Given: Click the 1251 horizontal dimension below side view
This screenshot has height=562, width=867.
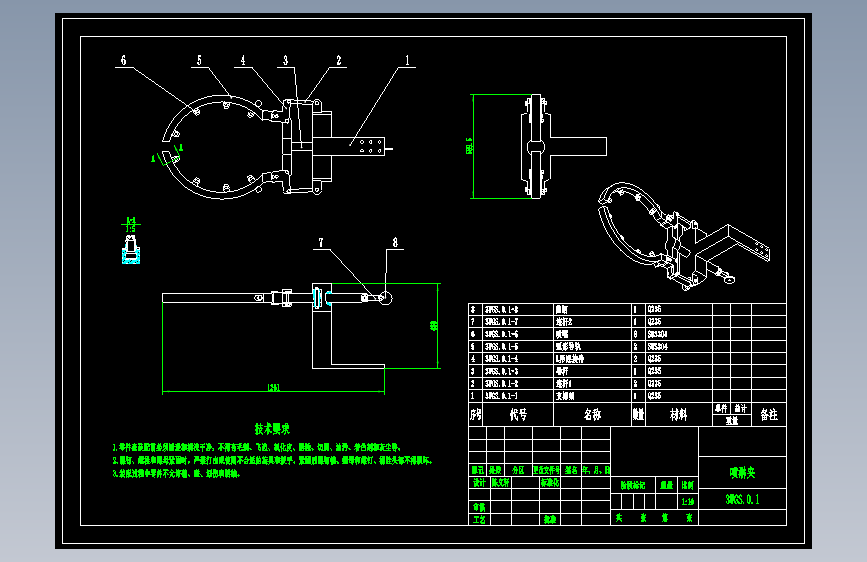Looking at the screenshot, I should click(x=274, y=388).
